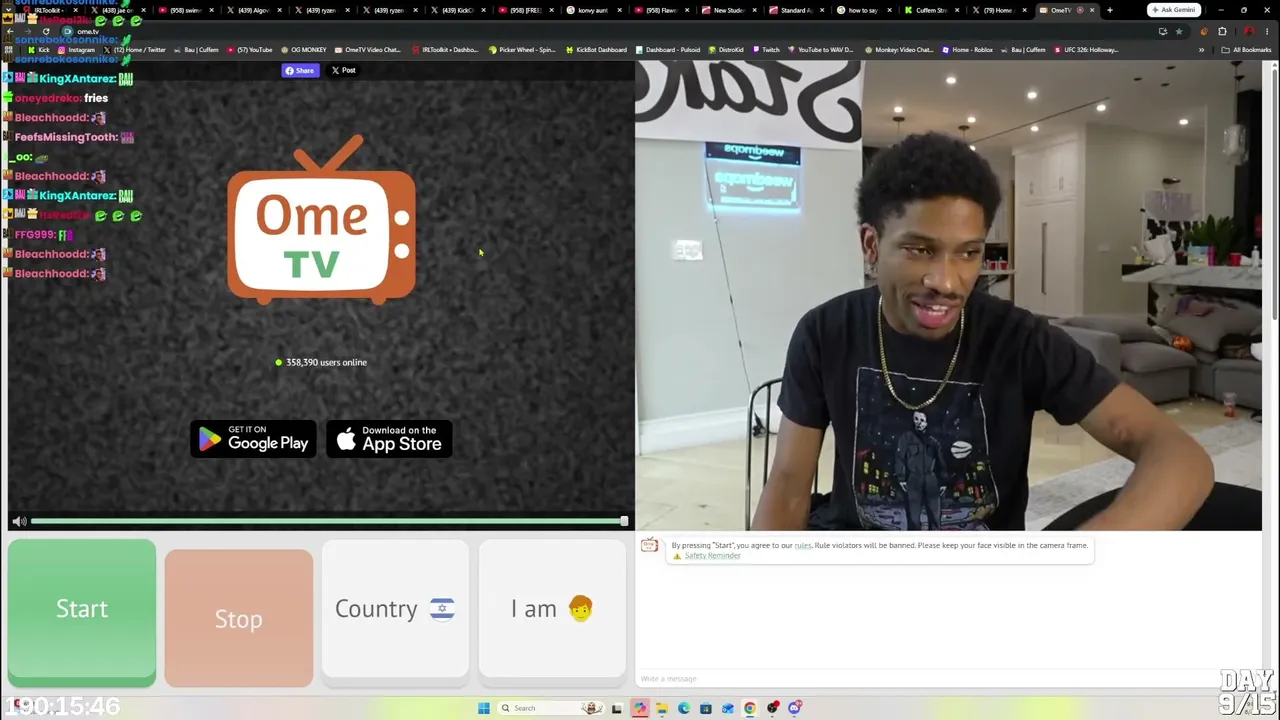Image resolution: width=1280 pixels, height=720 pixels.
Task: Open the Instagram bookmark
Action: click(x=76, y=50)
